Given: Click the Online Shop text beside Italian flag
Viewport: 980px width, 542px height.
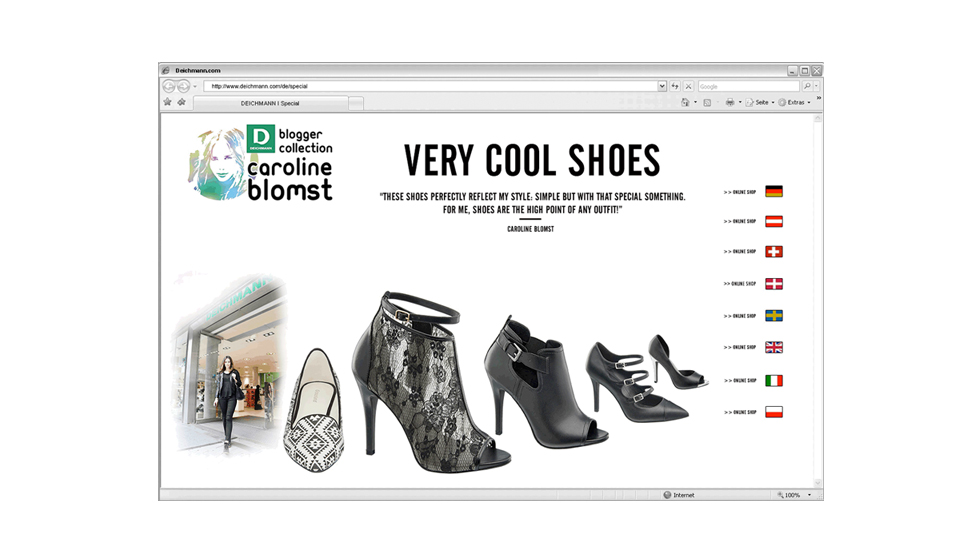Looking at the screenshot, I should point(740,380).
